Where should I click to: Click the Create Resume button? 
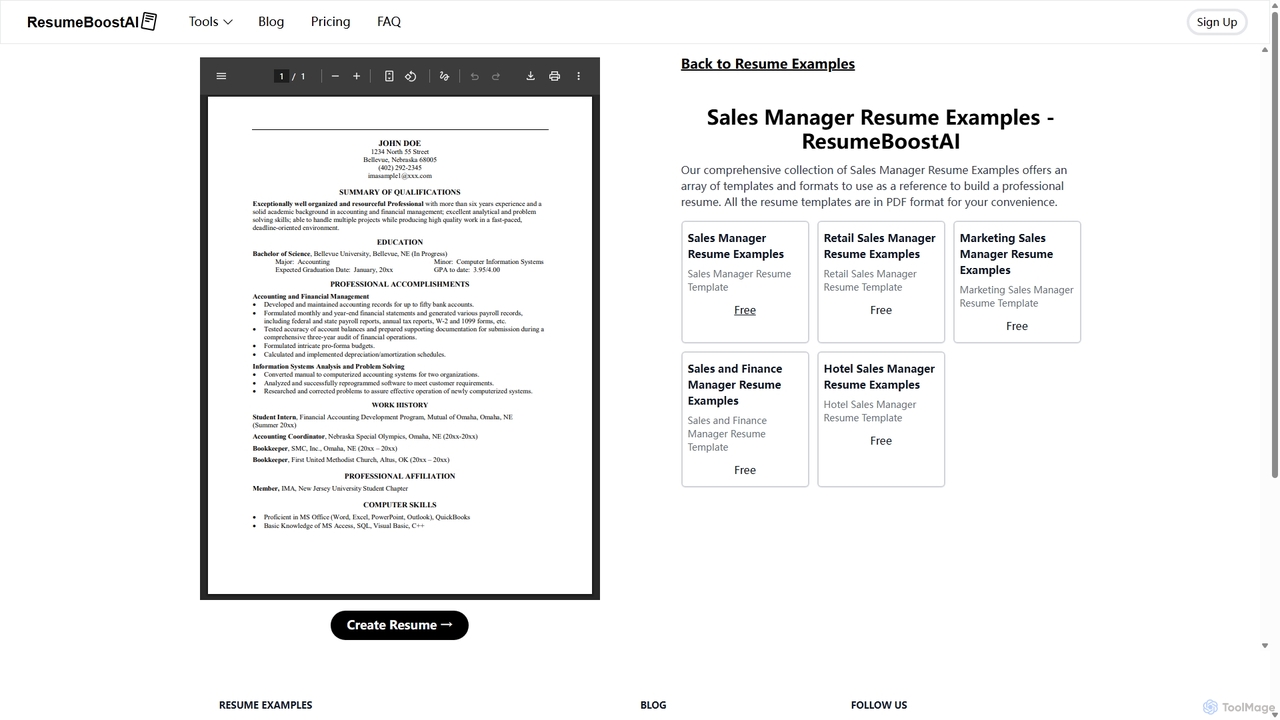(399, 625)
